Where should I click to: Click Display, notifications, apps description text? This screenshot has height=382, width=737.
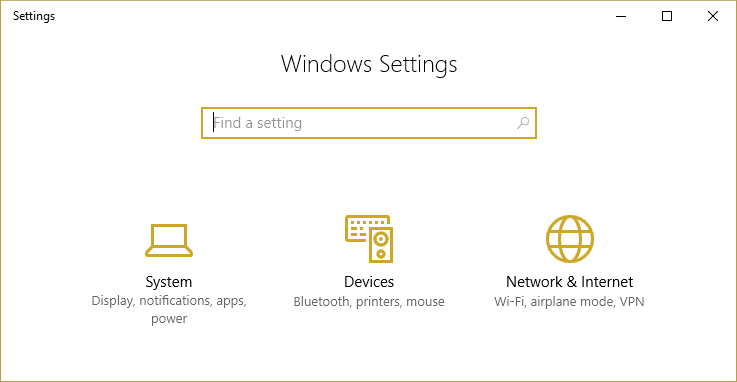(169, 301)
